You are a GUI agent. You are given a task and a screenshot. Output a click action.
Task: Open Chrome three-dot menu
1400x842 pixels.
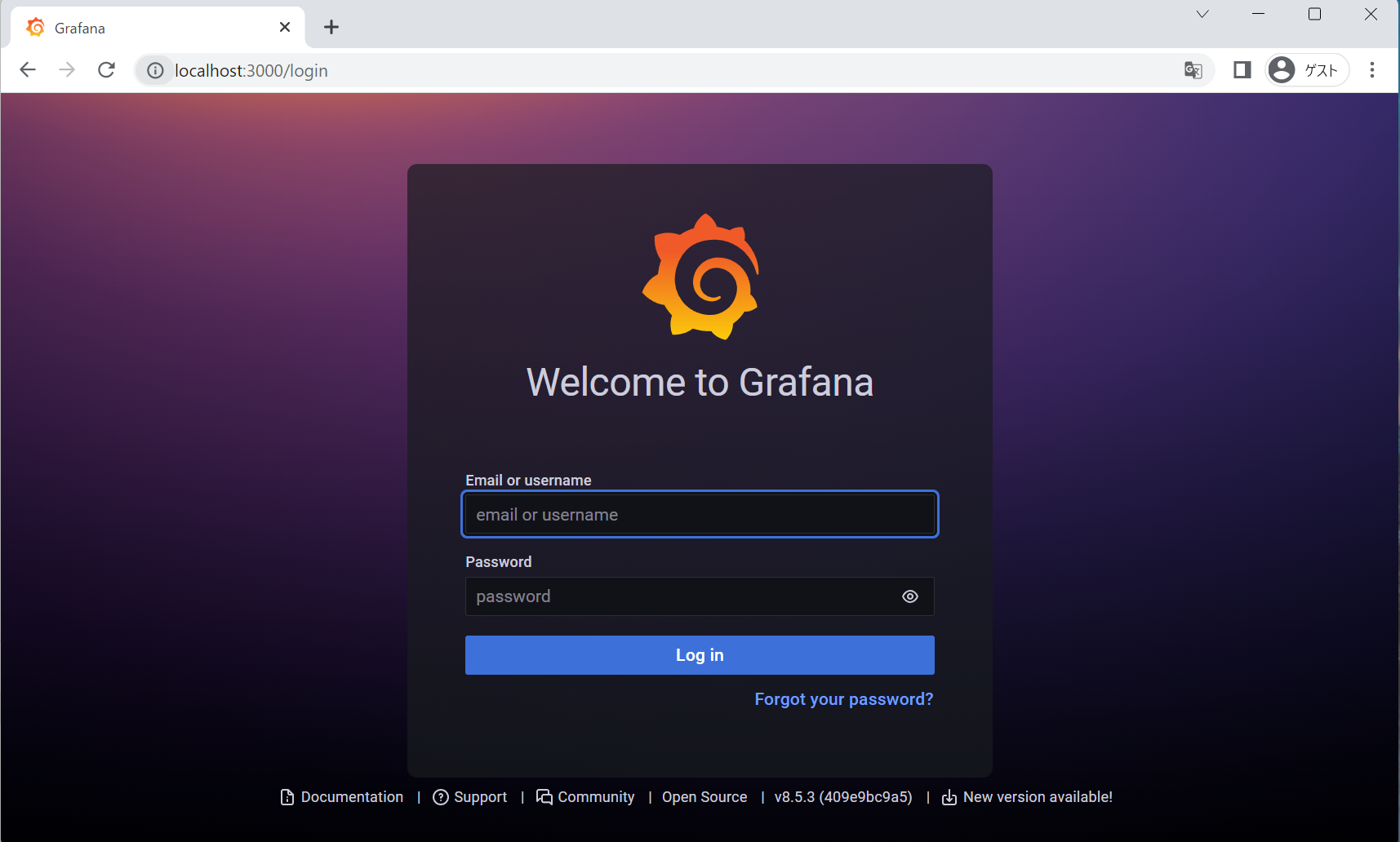[x=1372, y=70]
